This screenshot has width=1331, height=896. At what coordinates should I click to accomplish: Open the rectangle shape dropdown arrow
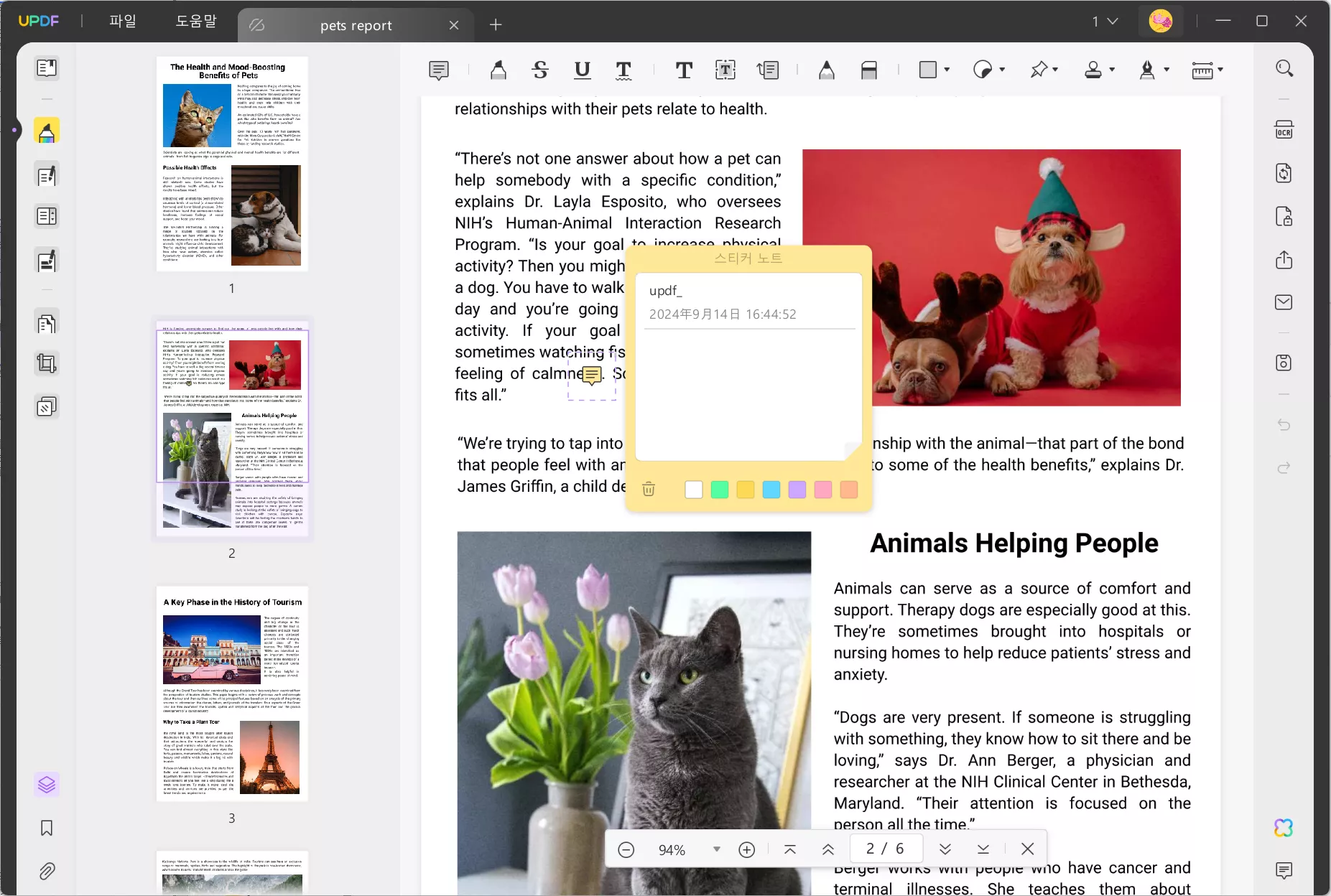(947, 70)
